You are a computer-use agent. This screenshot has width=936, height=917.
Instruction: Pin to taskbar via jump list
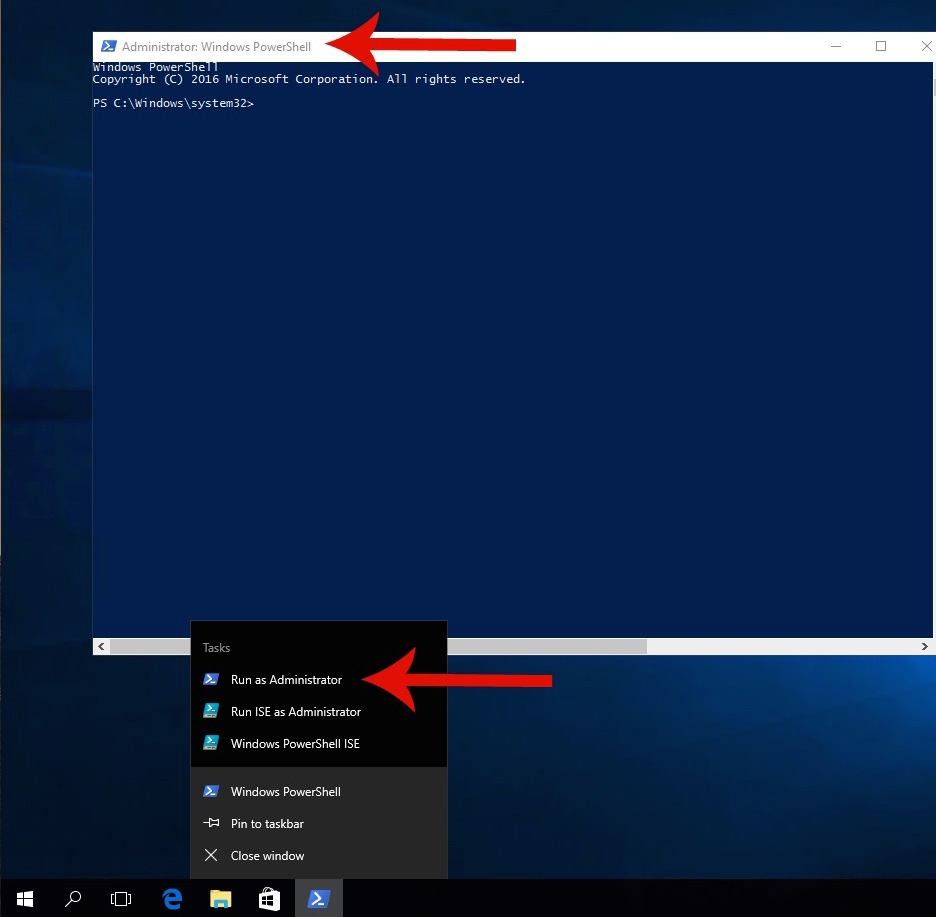[267, 824]
